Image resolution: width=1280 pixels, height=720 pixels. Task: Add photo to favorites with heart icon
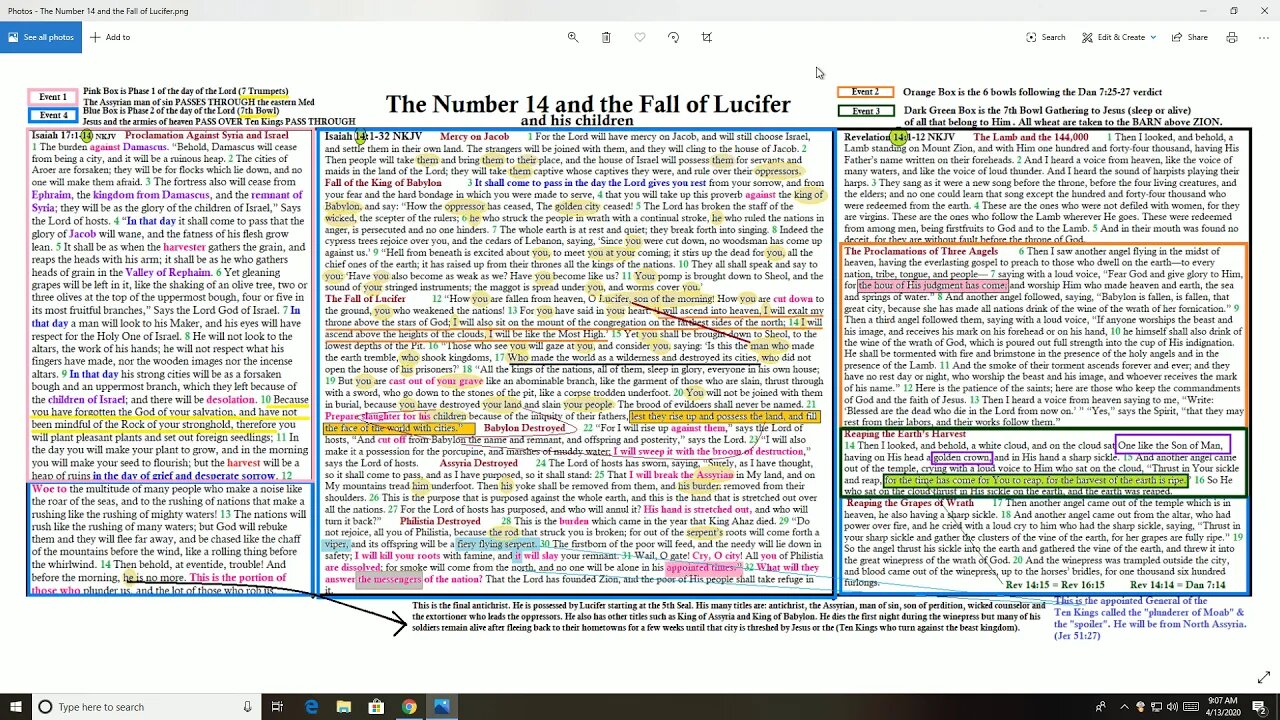[640, 37]
